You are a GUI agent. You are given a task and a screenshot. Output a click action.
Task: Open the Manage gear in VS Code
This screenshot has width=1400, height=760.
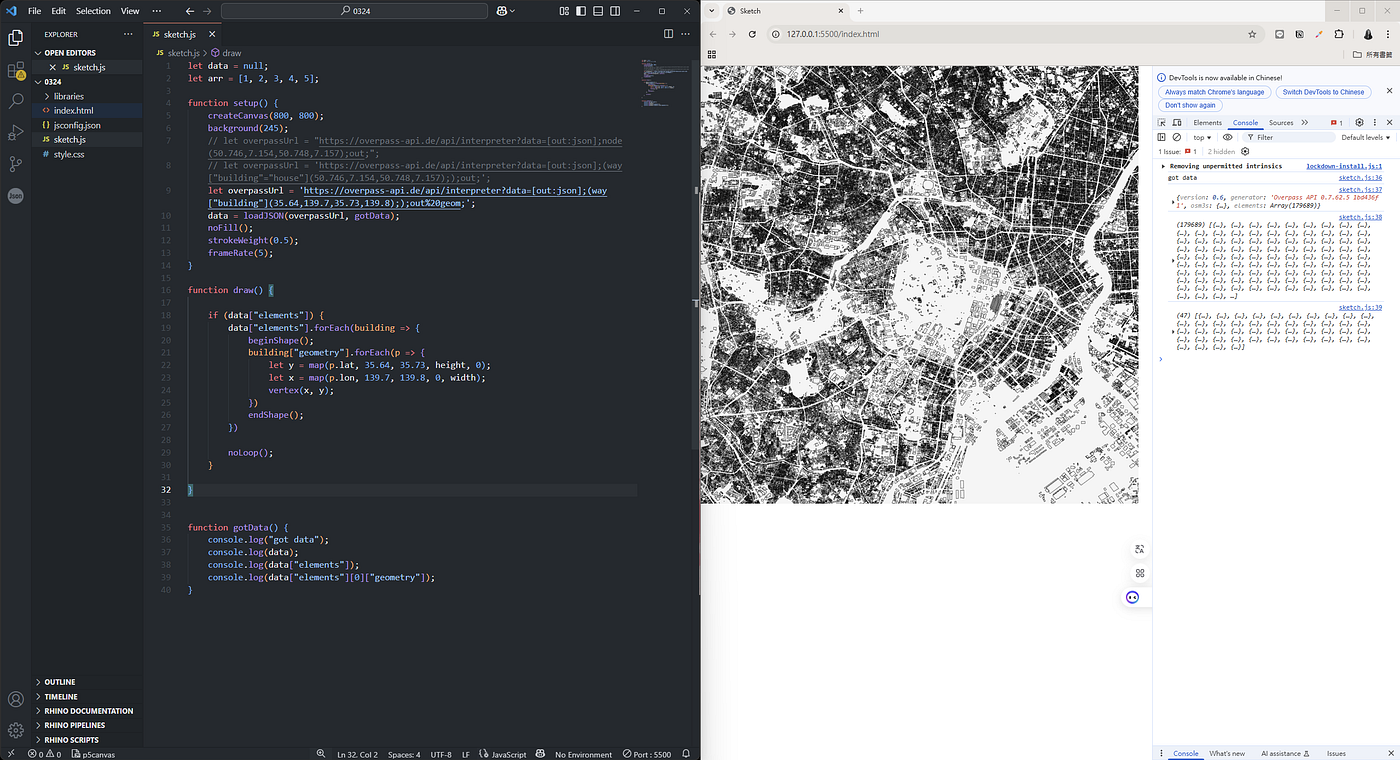tap(15, 730)
